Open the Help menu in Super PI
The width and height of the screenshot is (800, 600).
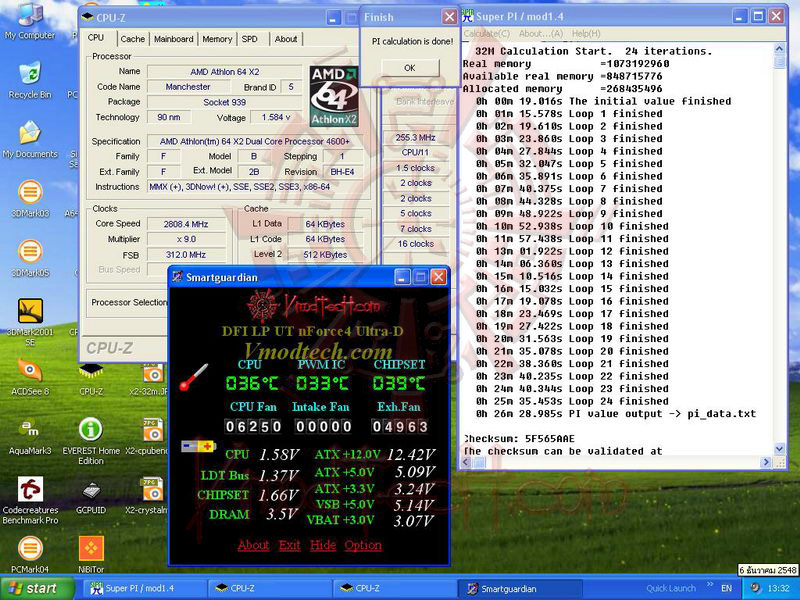(x=586, y=34)
